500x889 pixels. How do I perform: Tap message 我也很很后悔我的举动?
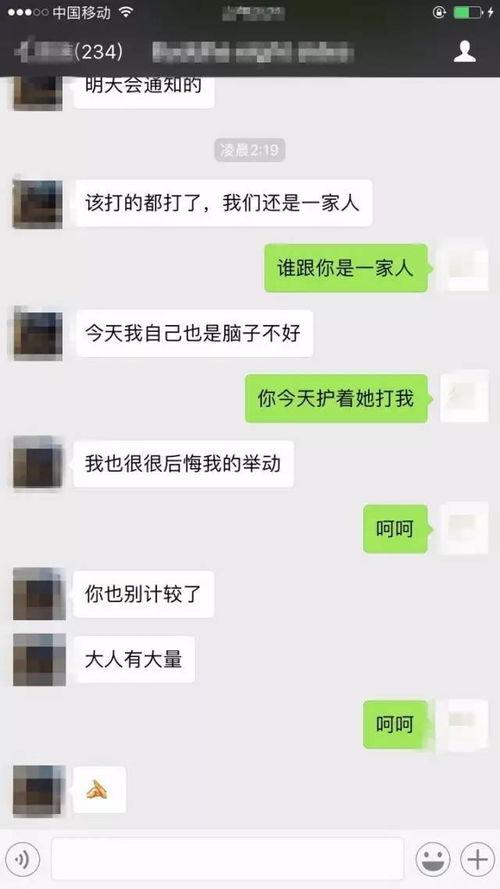click(183, 464)
